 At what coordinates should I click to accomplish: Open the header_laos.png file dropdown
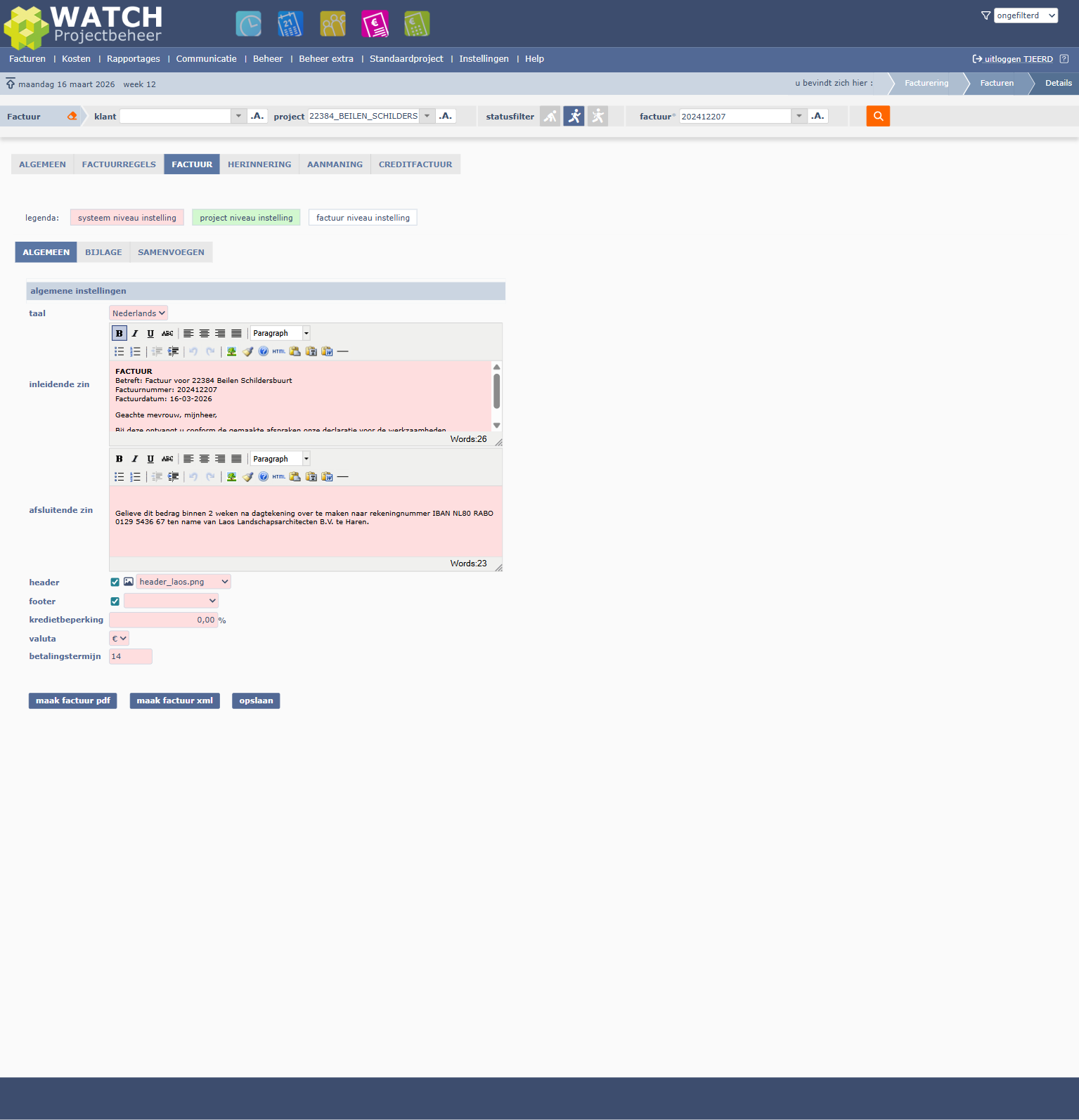pyautogui.click(x=183, y=582)
